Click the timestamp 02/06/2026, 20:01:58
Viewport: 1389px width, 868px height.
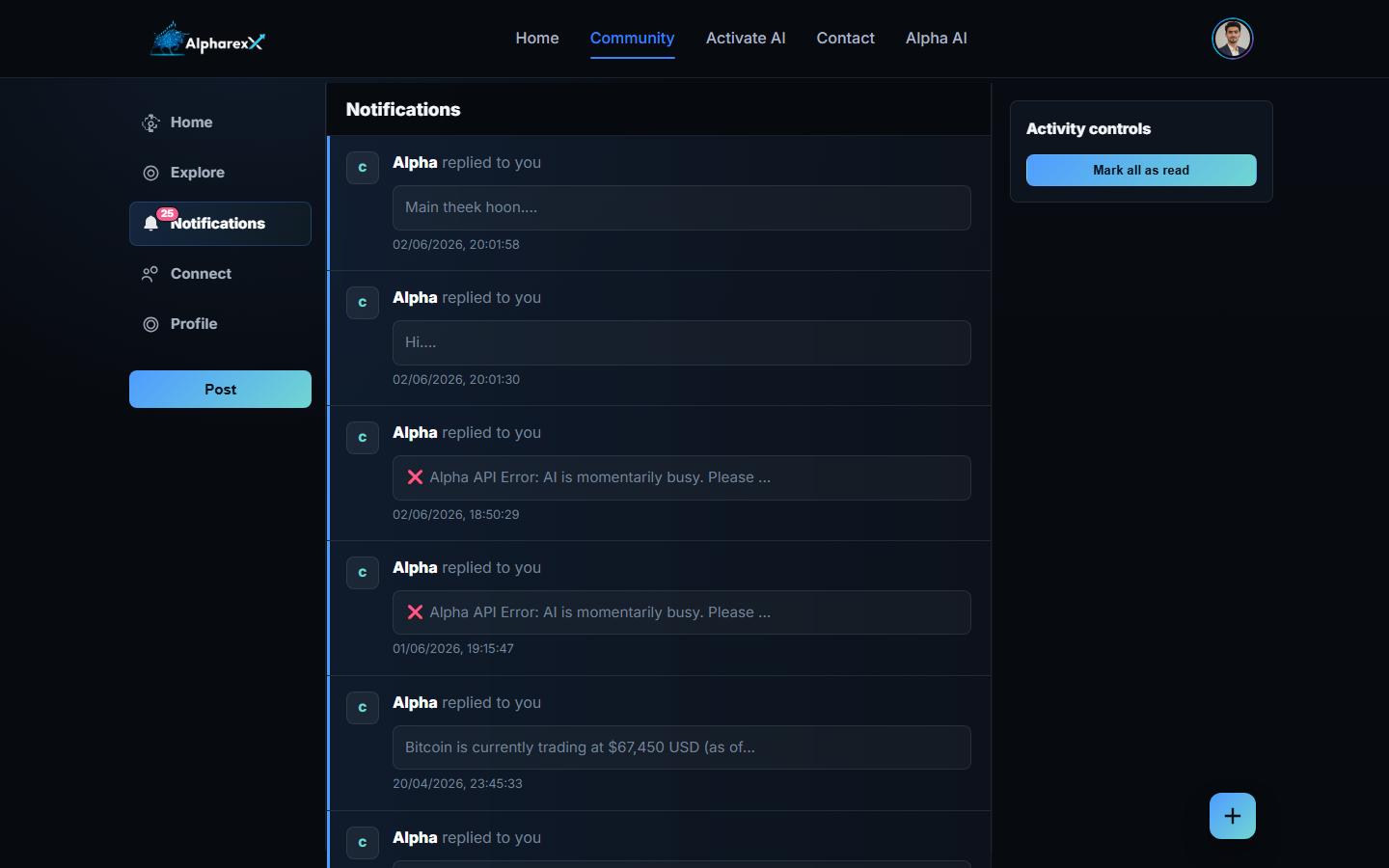tap(456, 245)
